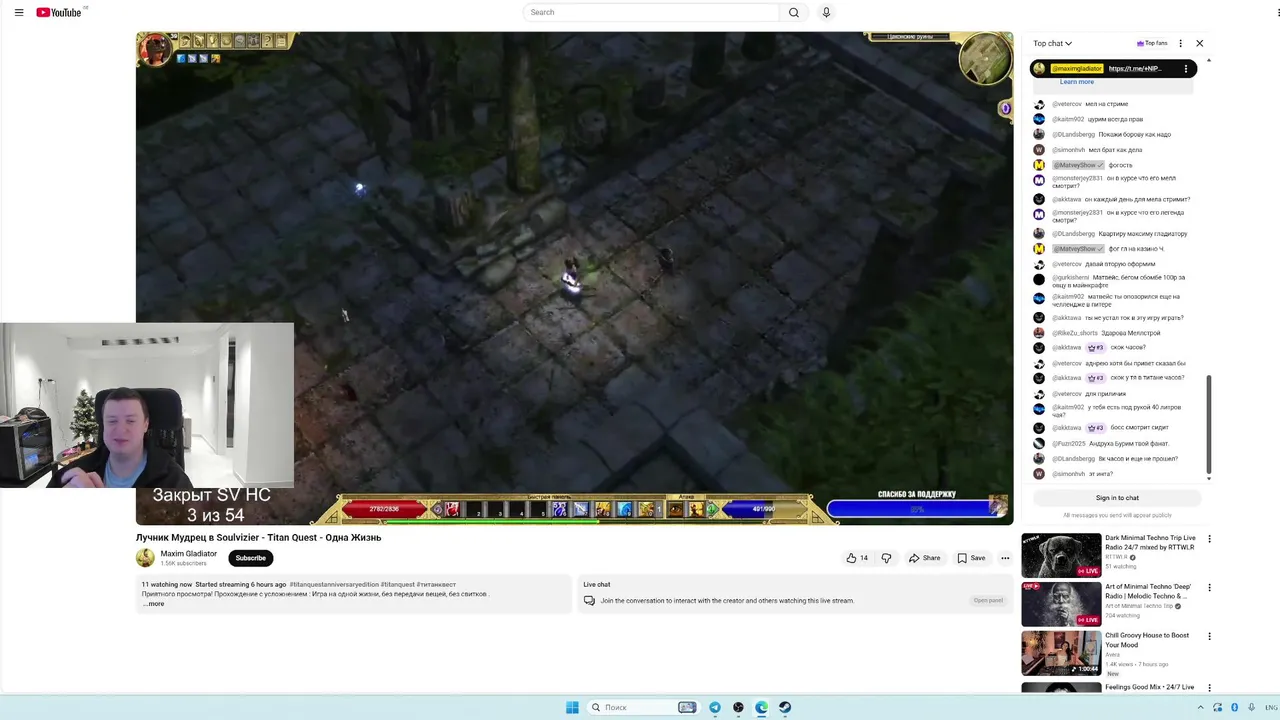
Task: Dislike the live stream video
Action: pyautogui.click(x=886, y=558)
